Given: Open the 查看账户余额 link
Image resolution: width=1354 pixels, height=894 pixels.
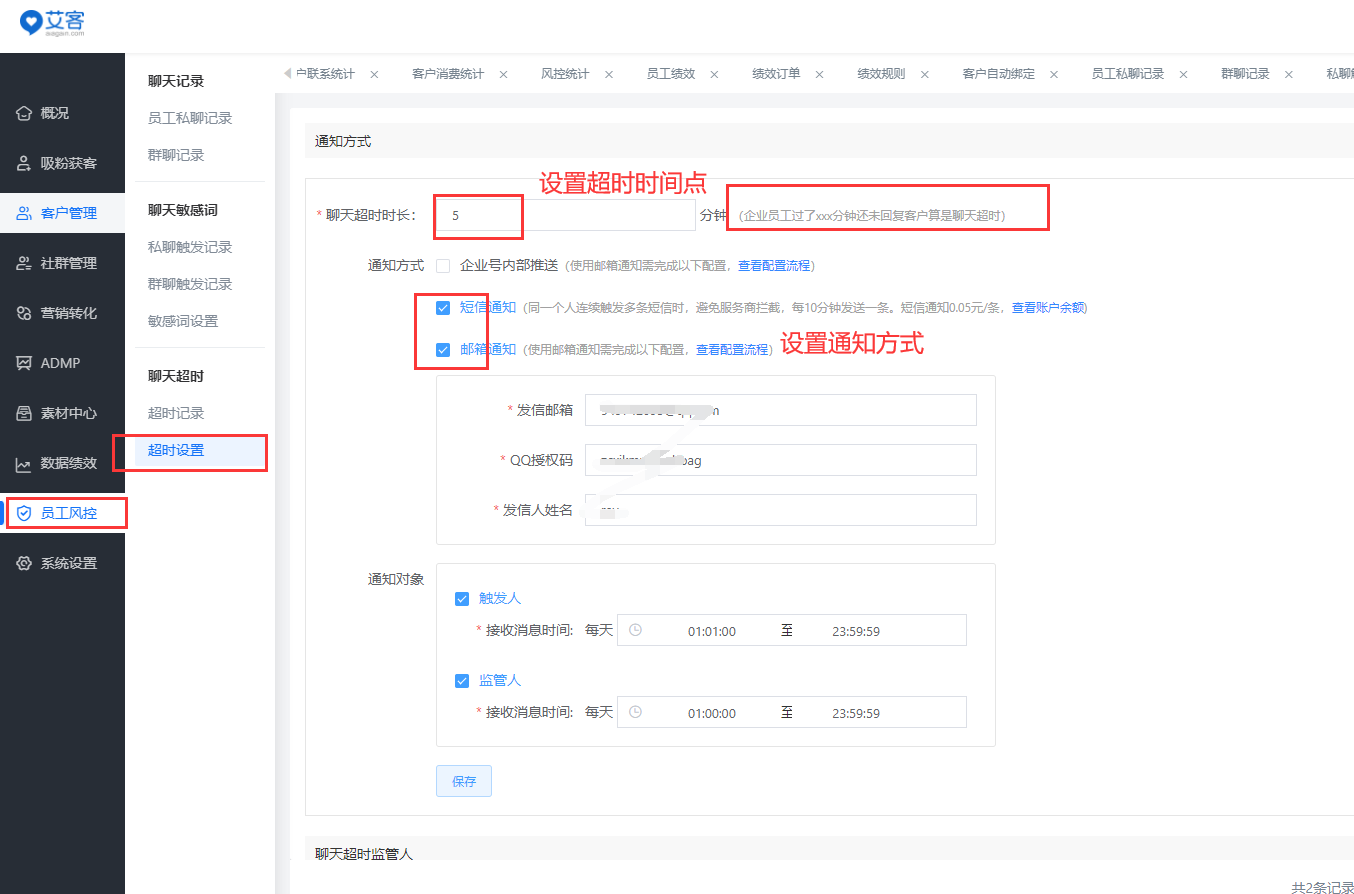Looking at the screenshot, I should (x=1048, y=308).
